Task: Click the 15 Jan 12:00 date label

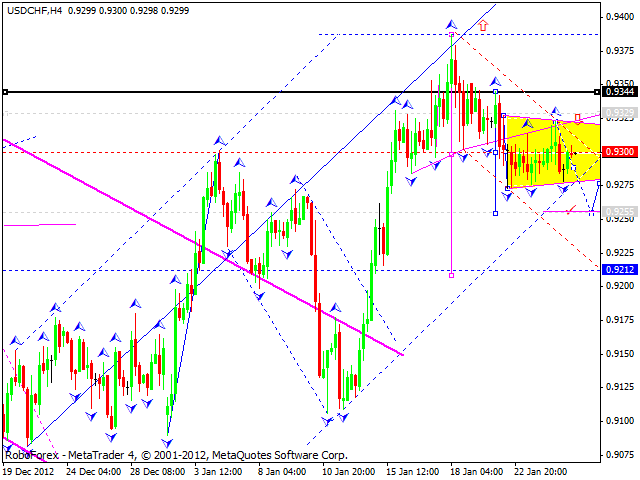Action: point(413,471)
